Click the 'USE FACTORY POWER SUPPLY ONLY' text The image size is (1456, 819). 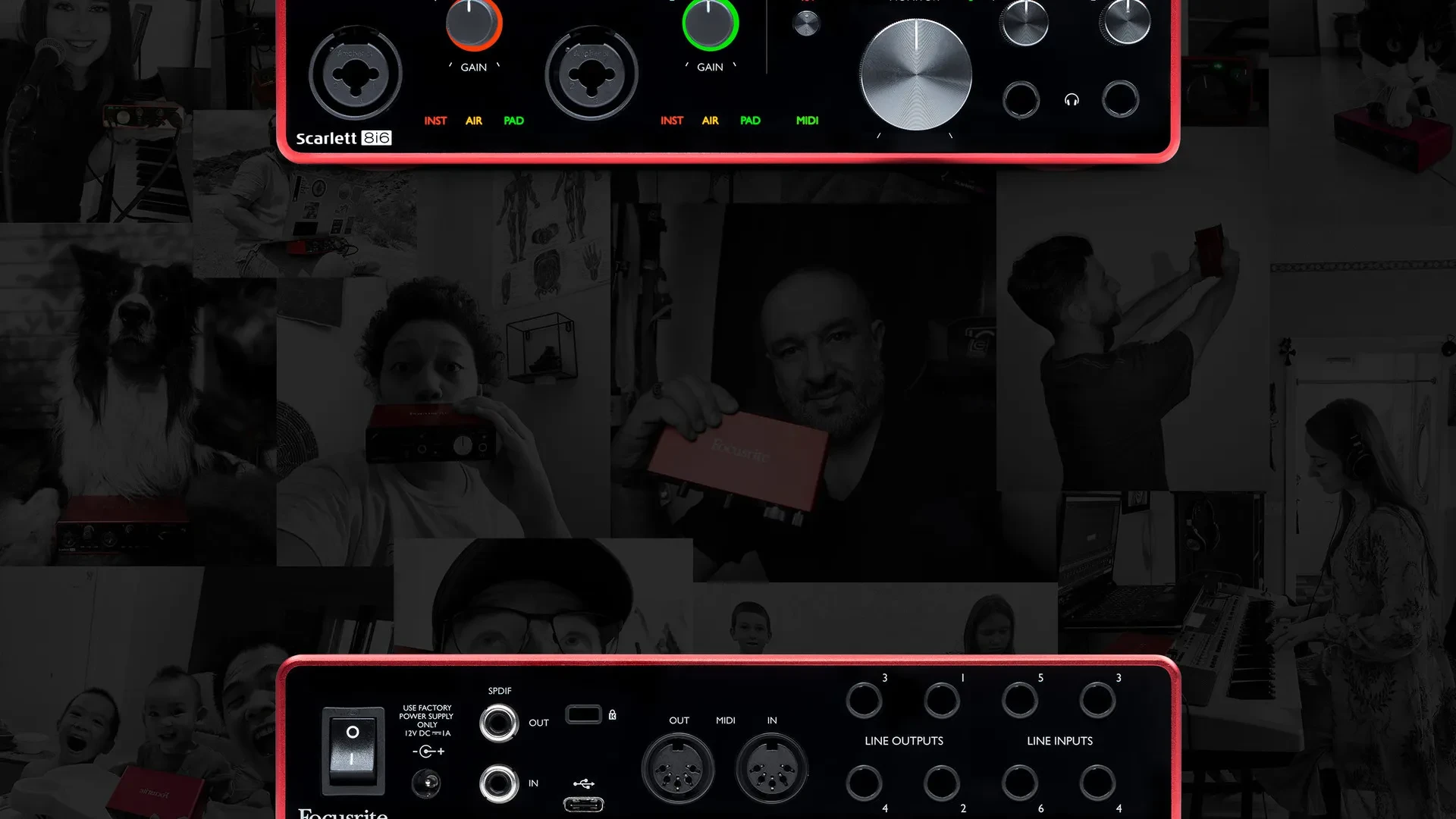[426, 716]
